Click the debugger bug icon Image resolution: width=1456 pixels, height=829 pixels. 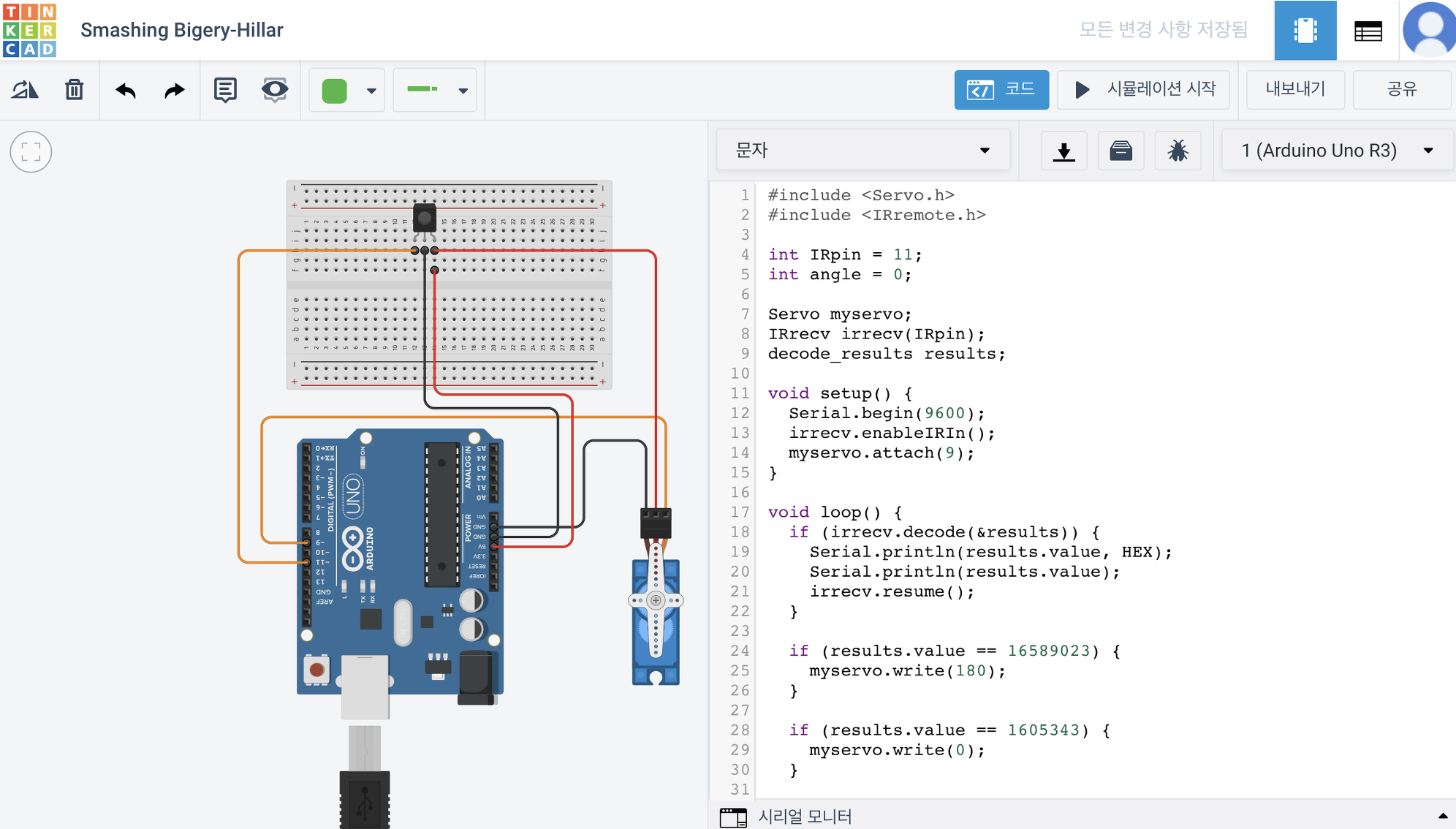(x=1178, y=151)
